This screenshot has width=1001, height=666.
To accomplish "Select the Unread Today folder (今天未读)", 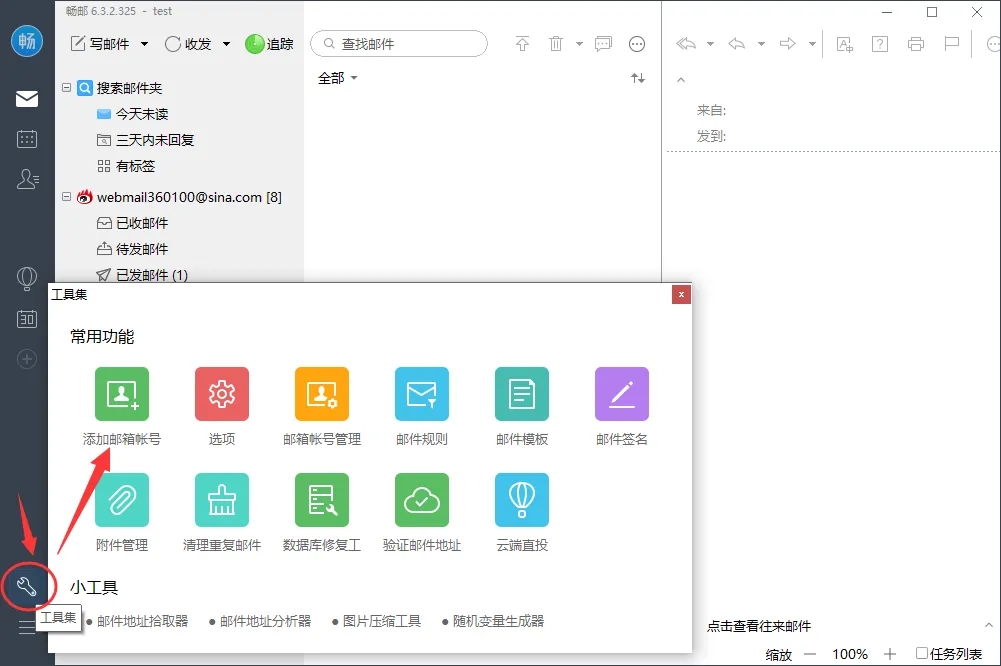I will (141, 114).
